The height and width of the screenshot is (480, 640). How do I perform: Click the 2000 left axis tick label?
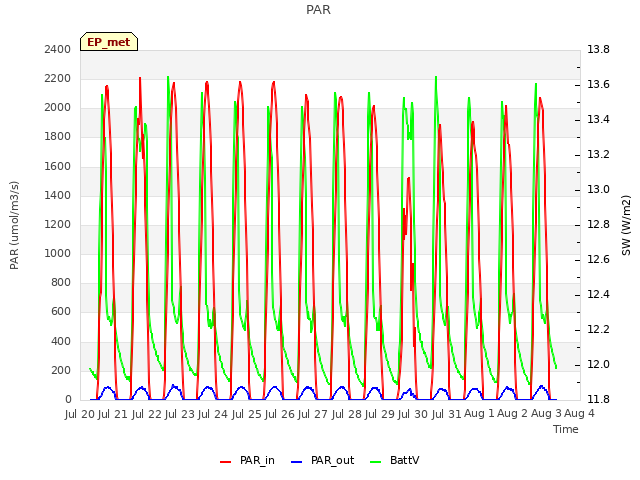pyautogui.click(x=58, y=108)
